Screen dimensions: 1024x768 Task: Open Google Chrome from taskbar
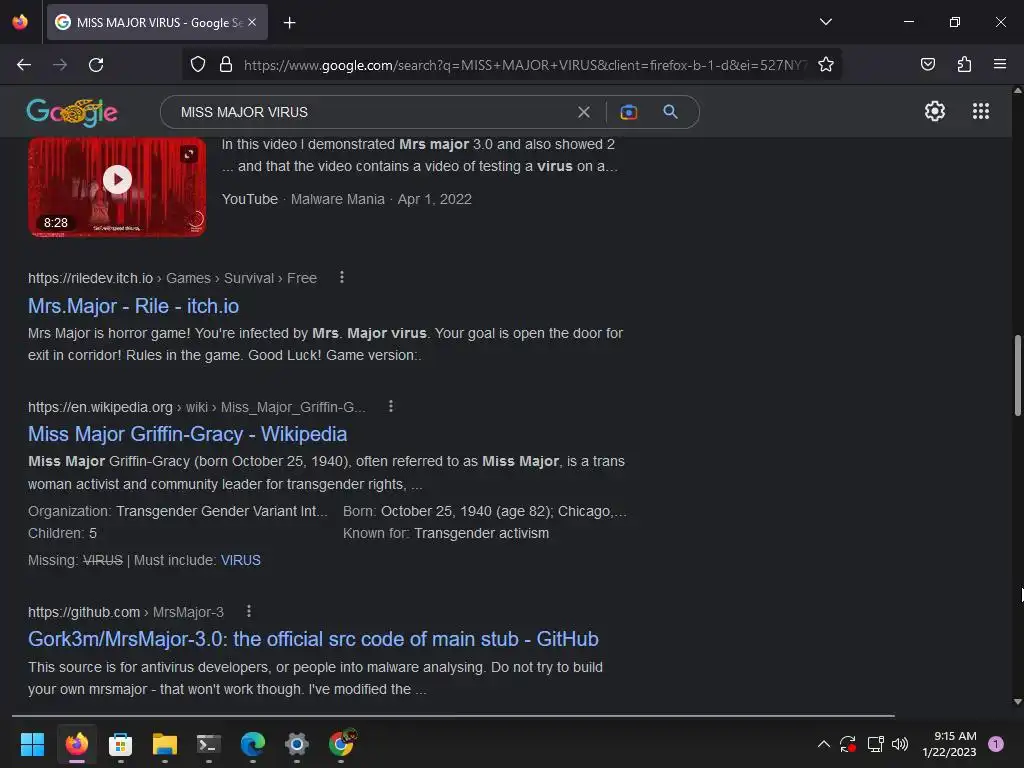341,743
